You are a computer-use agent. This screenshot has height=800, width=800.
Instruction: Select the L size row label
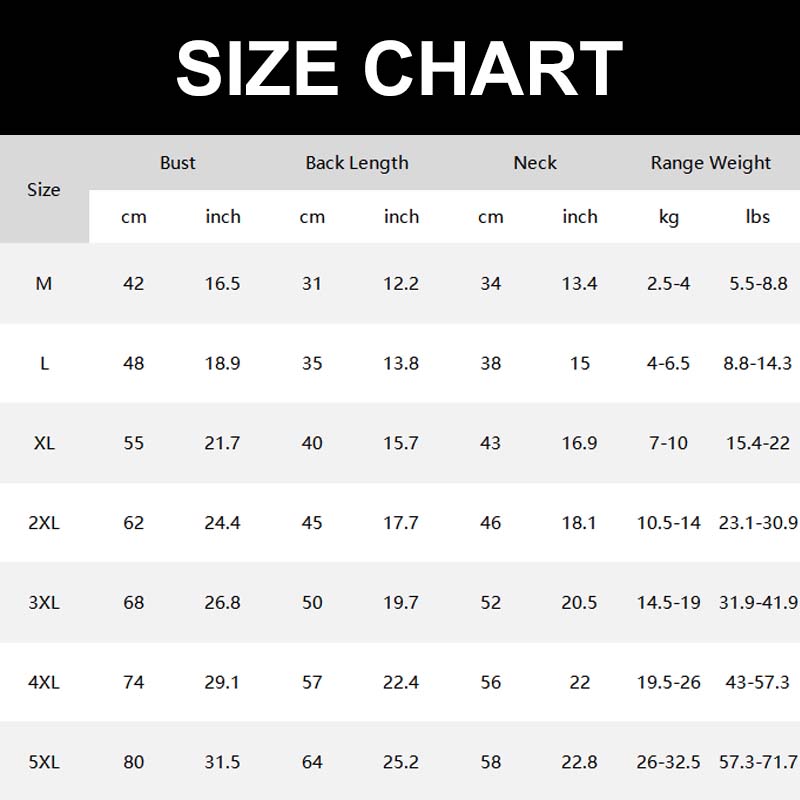click(x=44, y=363)
